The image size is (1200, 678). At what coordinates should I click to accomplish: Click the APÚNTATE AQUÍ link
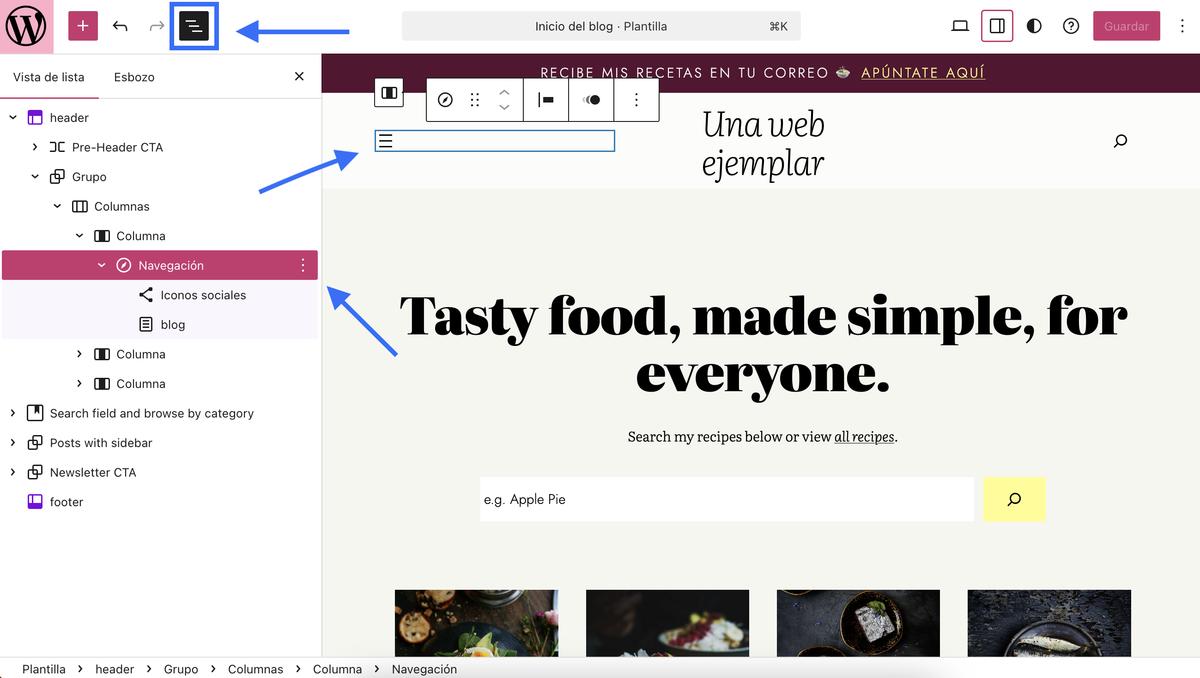coord(922,73)
